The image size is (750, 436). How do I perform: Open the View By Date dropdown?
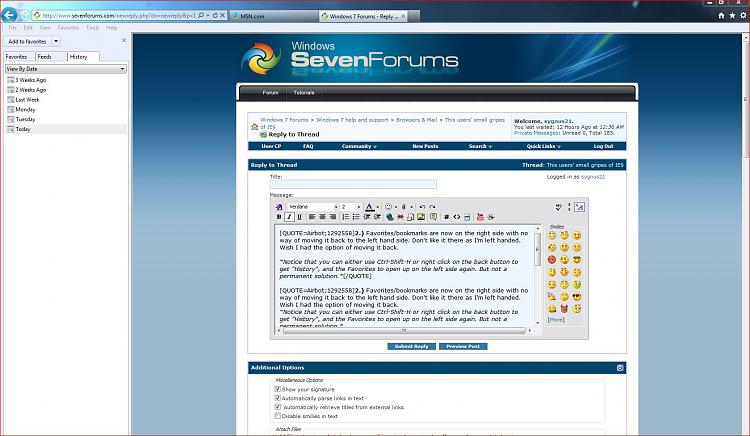pyautogui.click(x=66, y=69)
